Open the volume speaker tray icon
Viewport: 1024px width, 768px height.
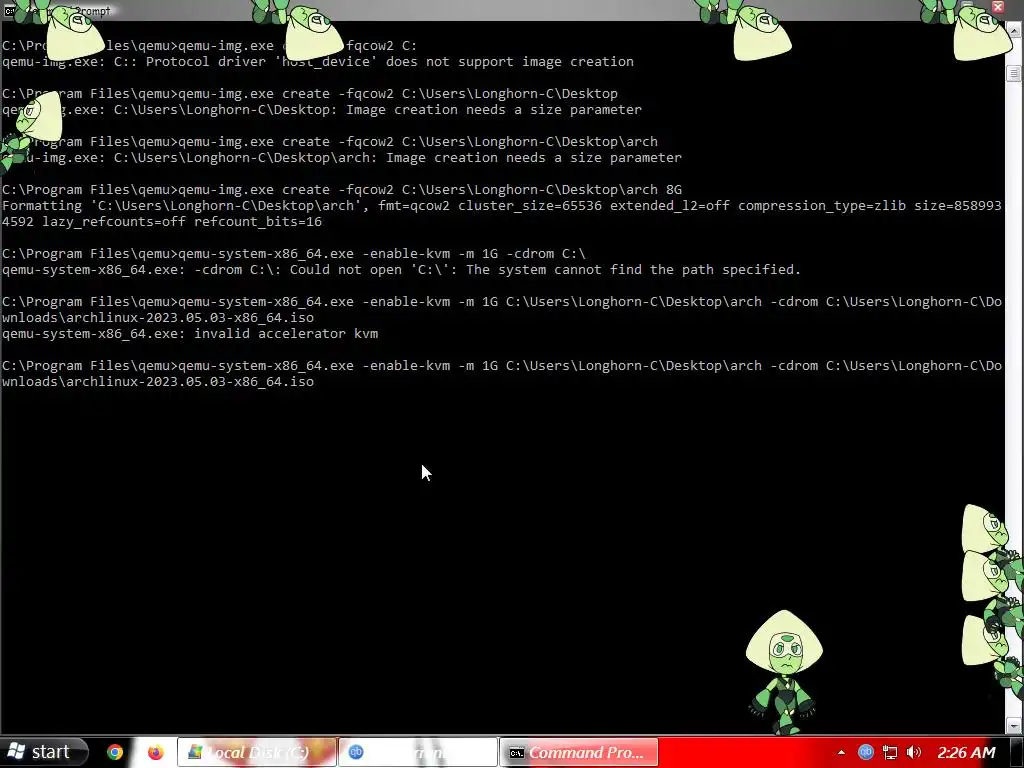tap(914, 753)
